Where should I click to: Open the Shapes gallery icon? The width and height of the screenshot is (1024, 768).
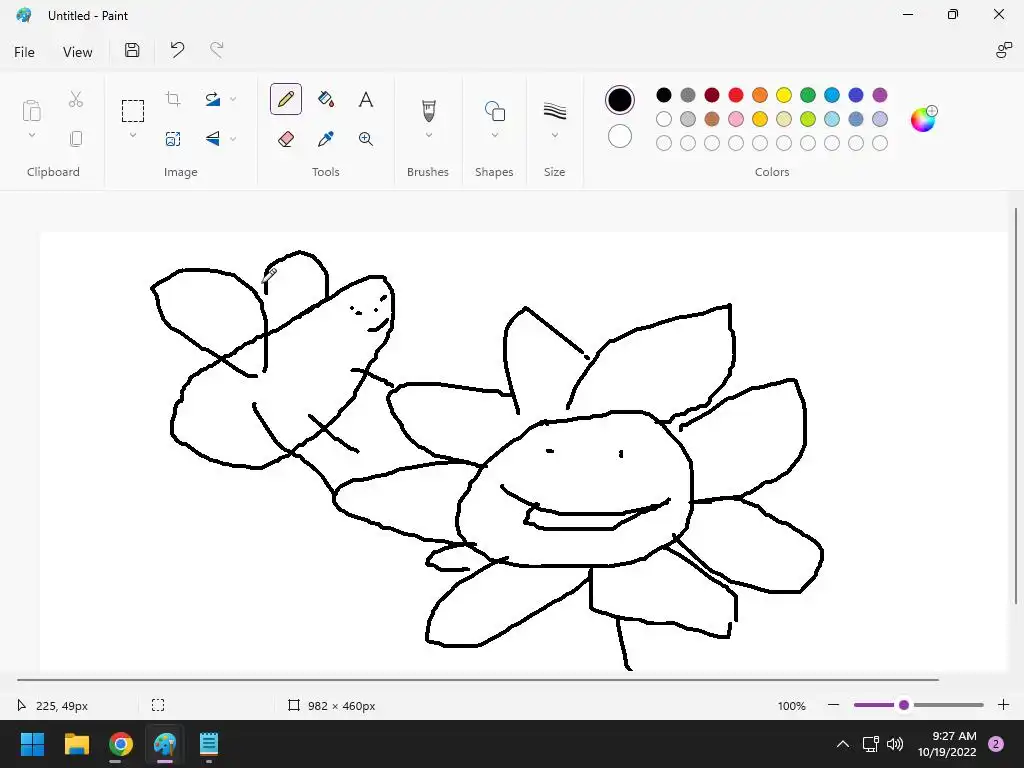(495, 110)
